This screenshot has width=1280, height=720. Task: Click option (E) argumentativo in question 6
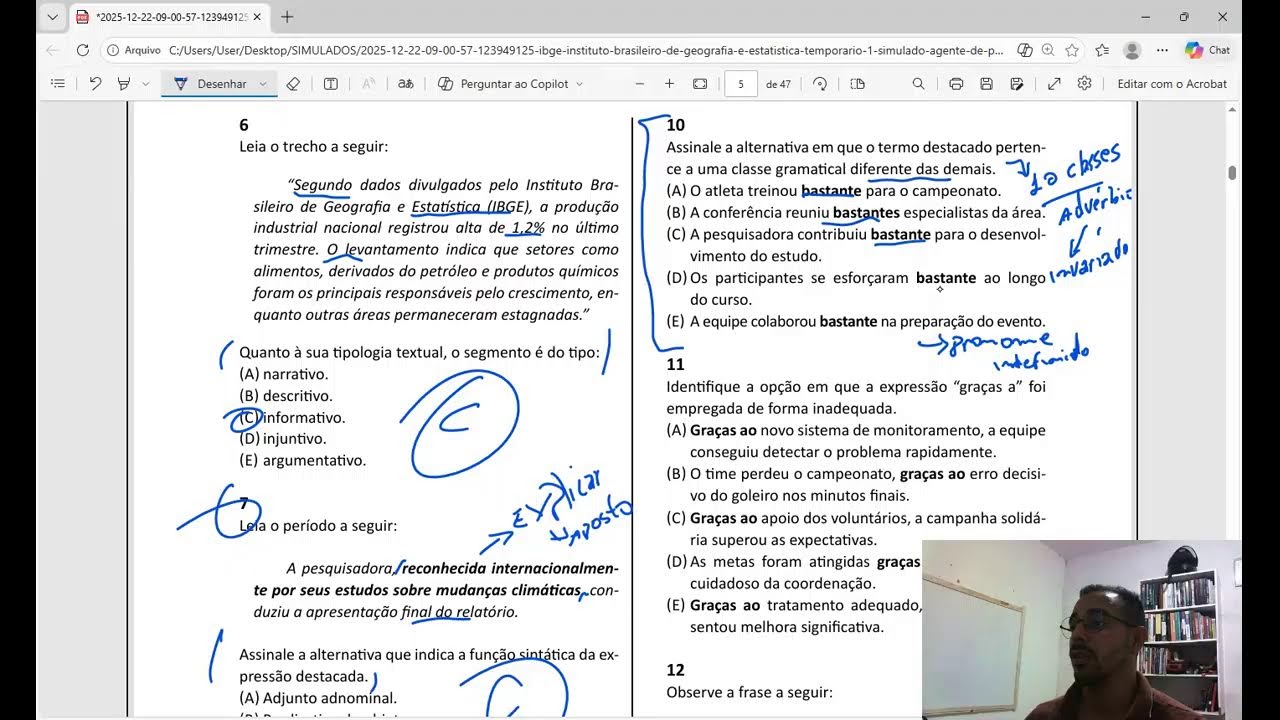303,461
